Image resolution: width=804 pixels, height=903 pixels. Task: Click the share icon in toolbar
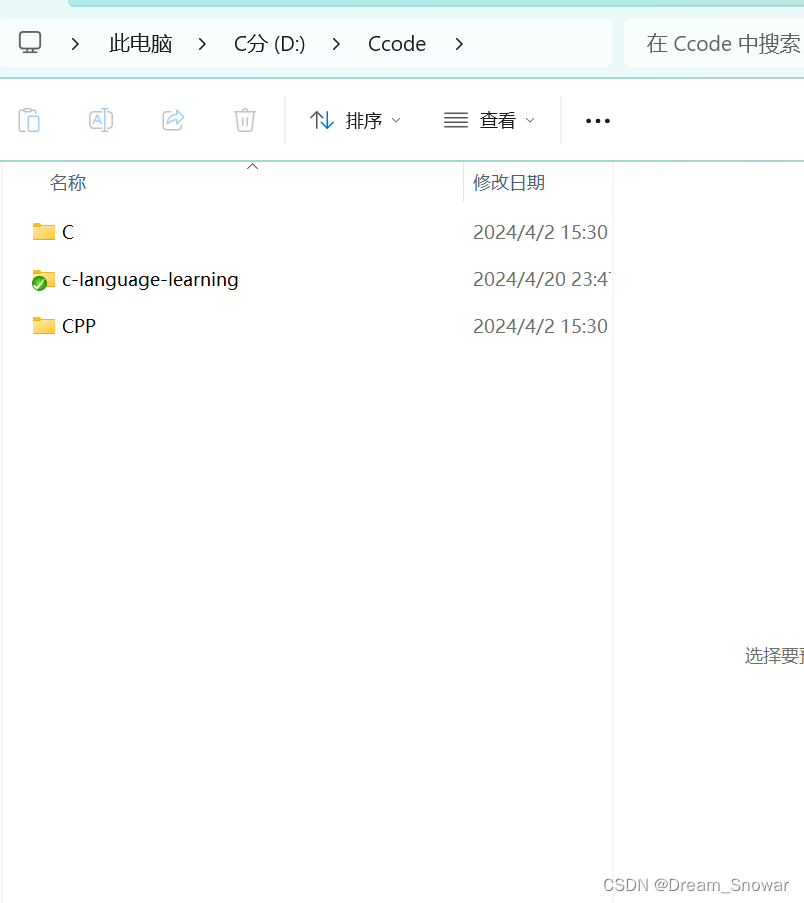pos(173,120)
